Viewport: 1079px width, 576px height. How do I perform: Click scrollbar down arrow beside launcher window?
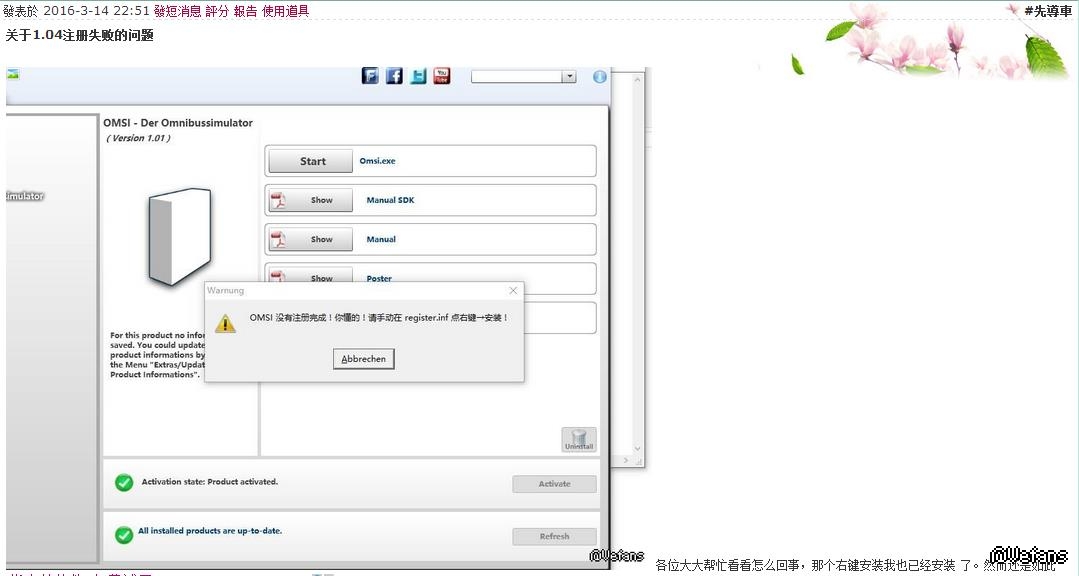(x=637, y=449)
